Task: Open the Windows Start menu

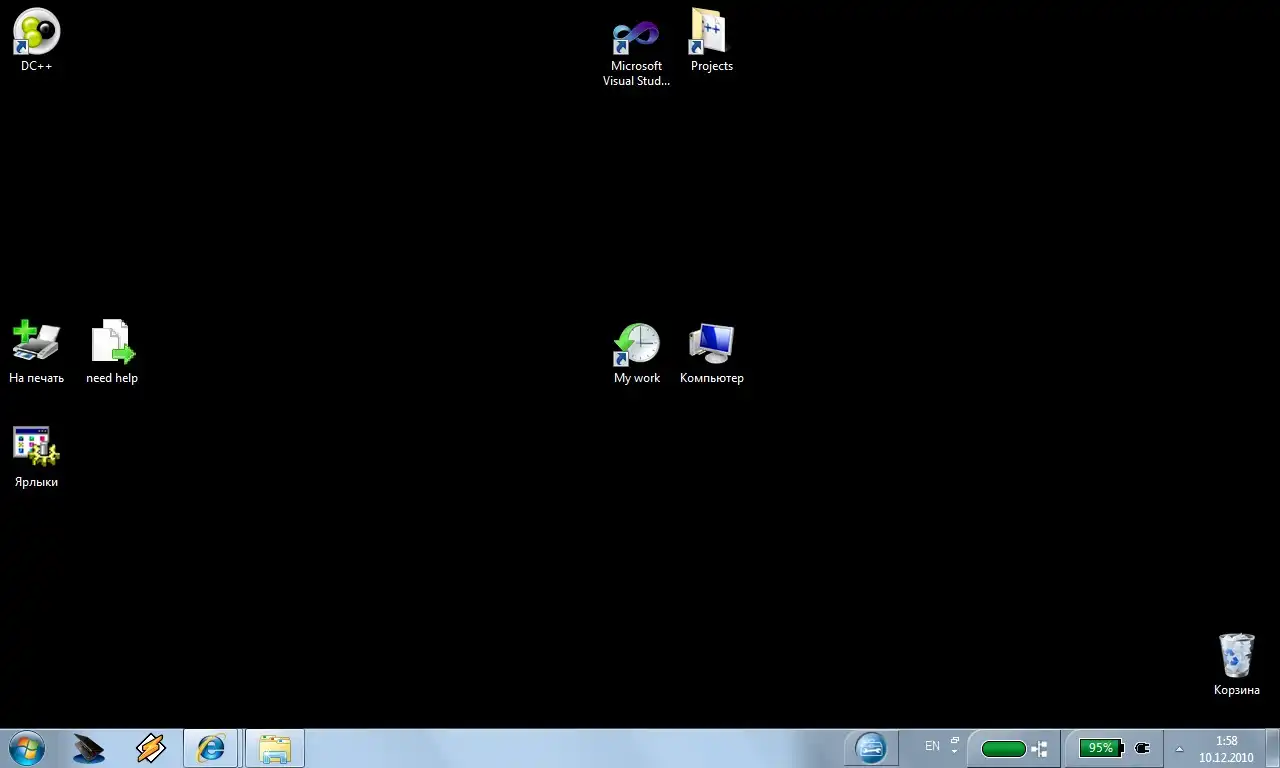Action: 26,748
